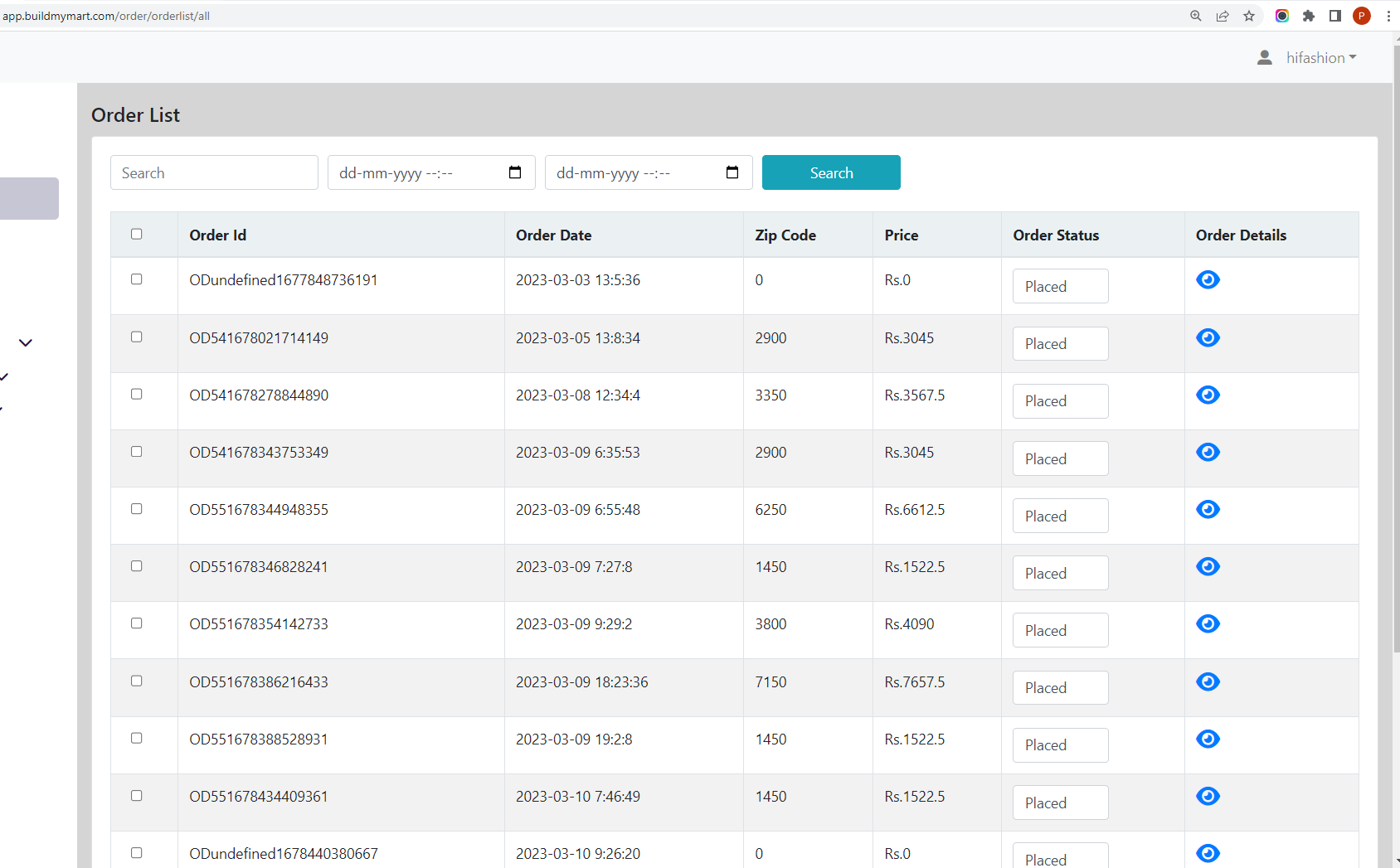Select checkbox for order OD551678386216433
This screenshot has height=868, width=1400.
coord(137,681)
